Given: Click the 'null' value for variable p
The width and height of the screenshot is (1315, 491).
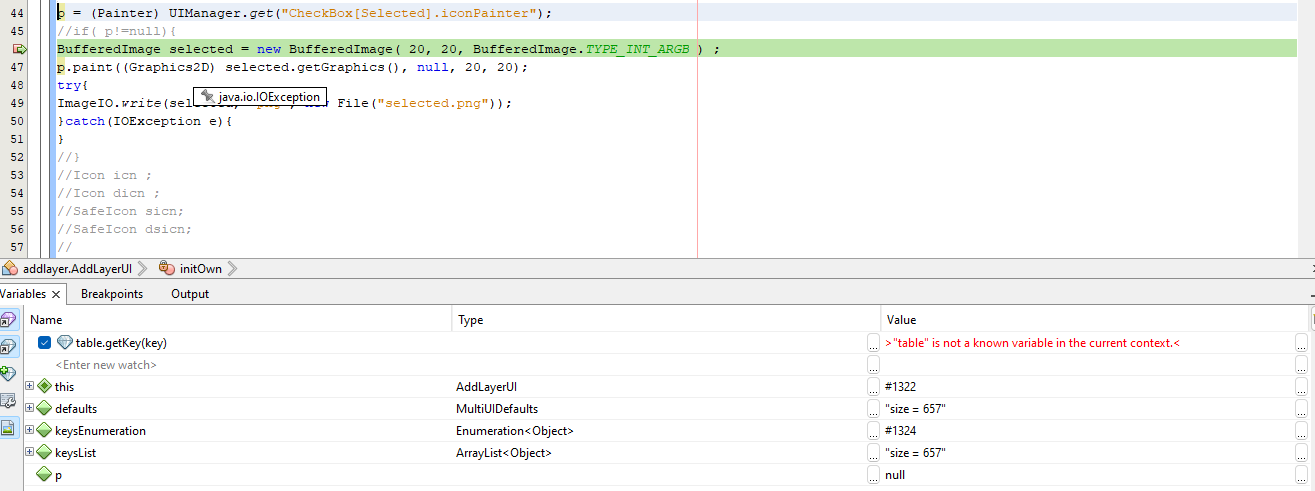Looking at the screenshot, I should 895,475.
